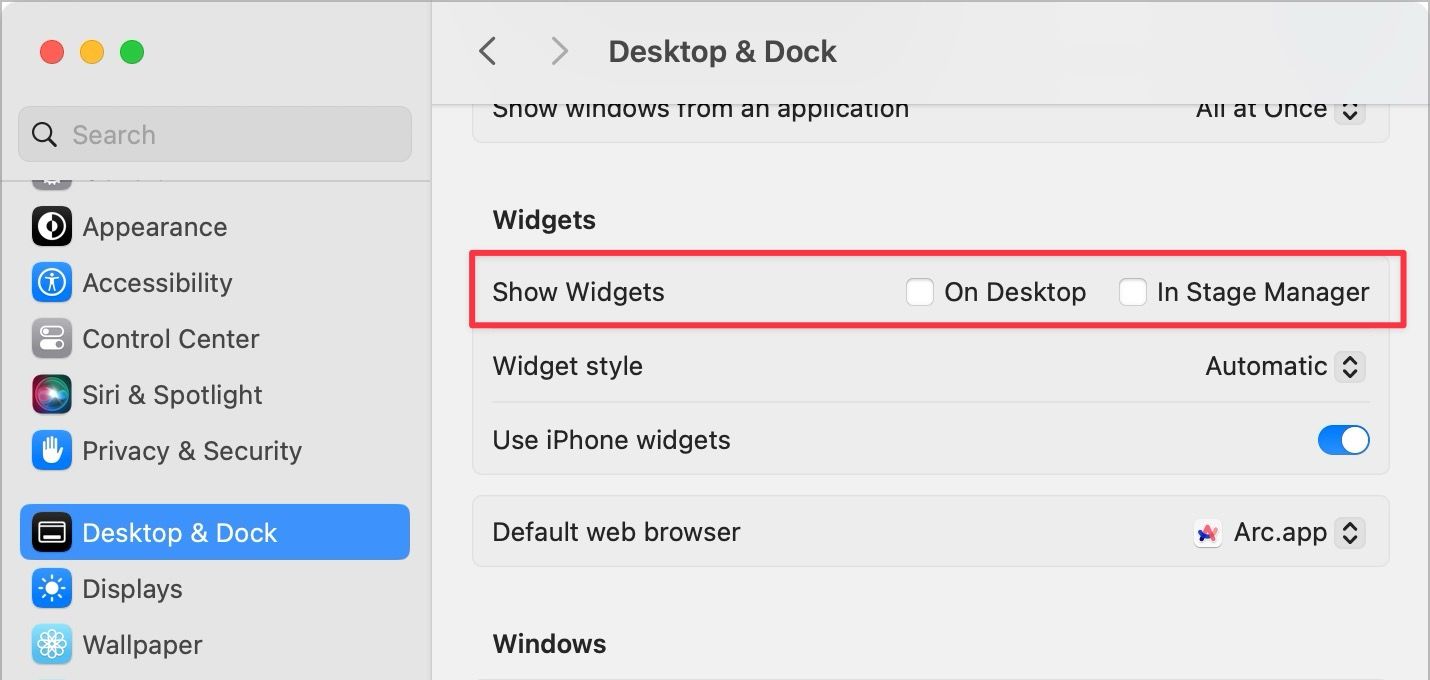
Task: Go back with the left chevron
Action: [488, 52]
